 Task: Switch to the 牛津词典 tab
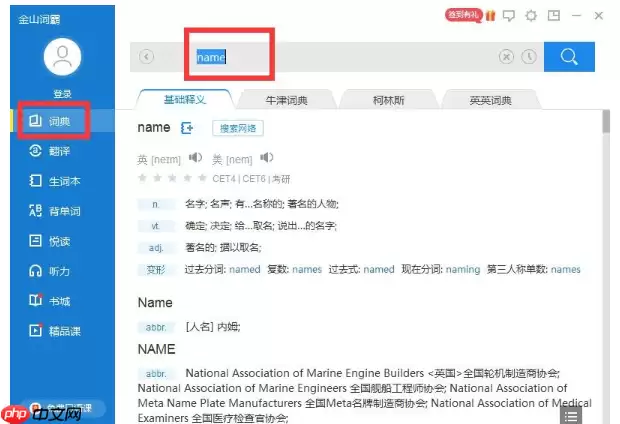tap(286, 100)
